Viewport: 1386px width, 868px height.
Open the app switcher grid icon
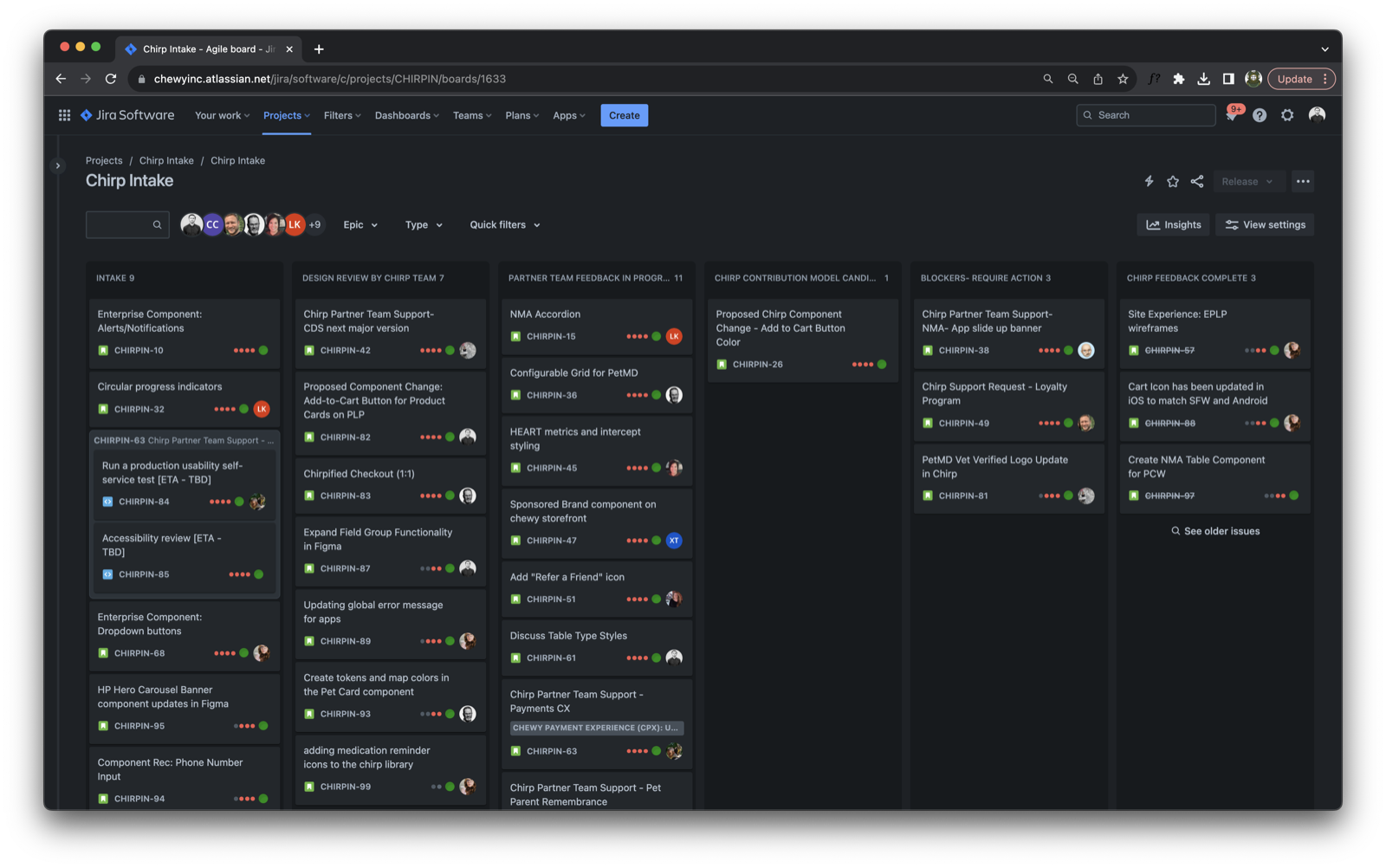tap(64, 115)
